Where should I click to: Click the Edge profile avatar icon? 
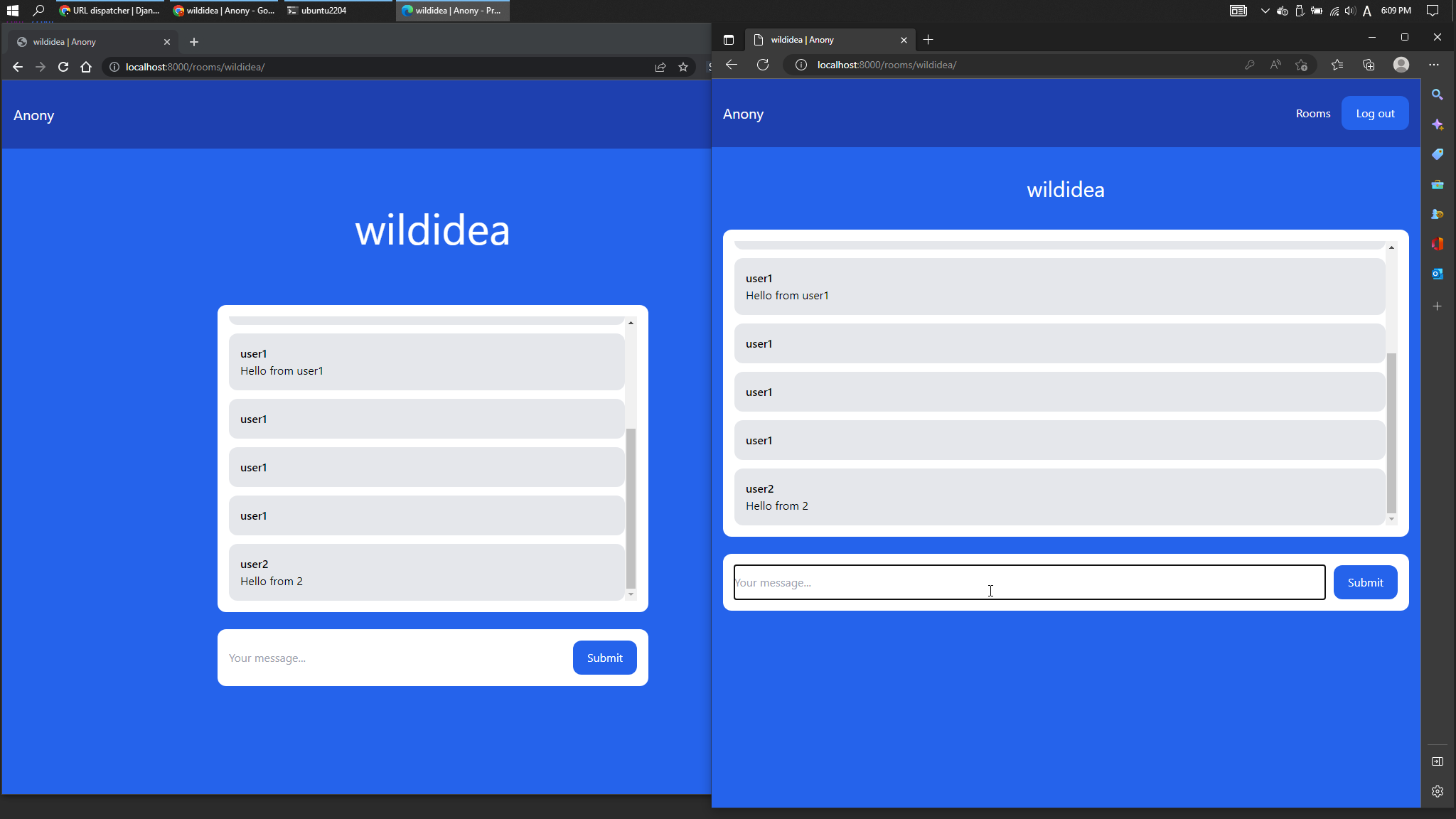1401,65
